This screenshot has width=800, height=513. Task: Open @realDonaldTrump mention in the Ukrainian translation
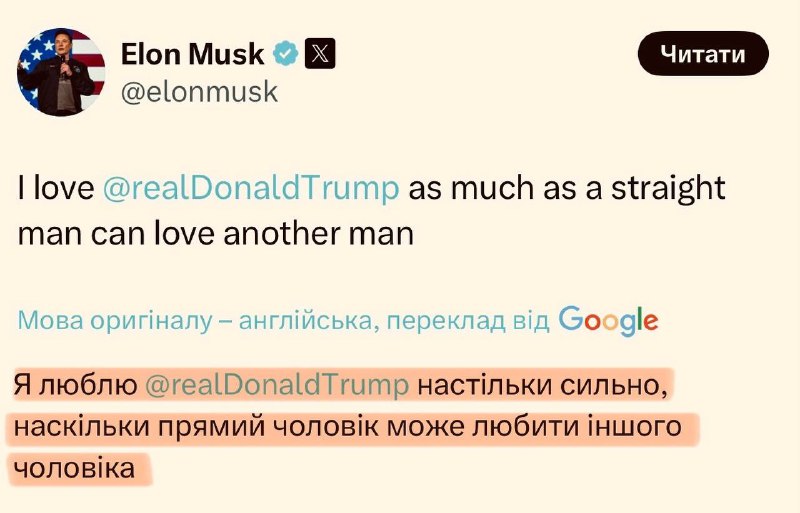click(277, 385)
